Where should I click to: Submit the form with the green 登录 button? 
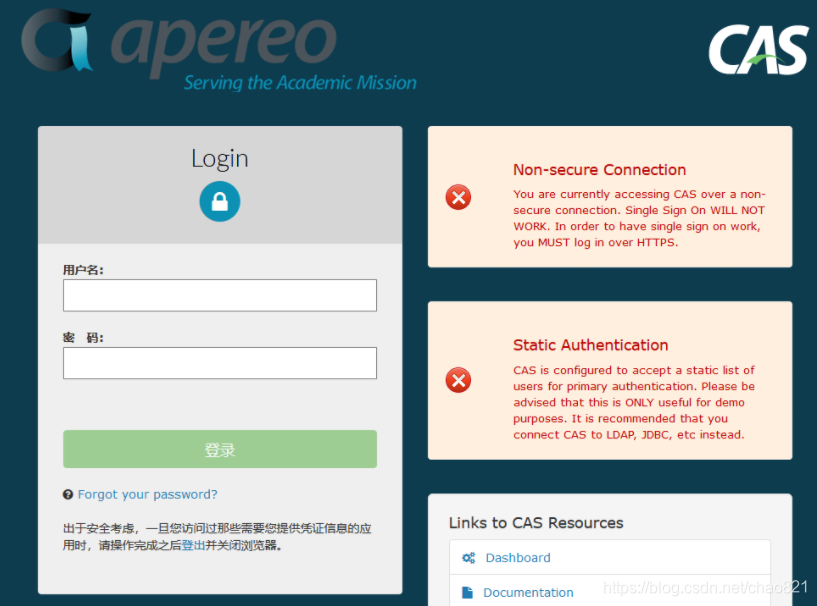[x=220, y=449]
